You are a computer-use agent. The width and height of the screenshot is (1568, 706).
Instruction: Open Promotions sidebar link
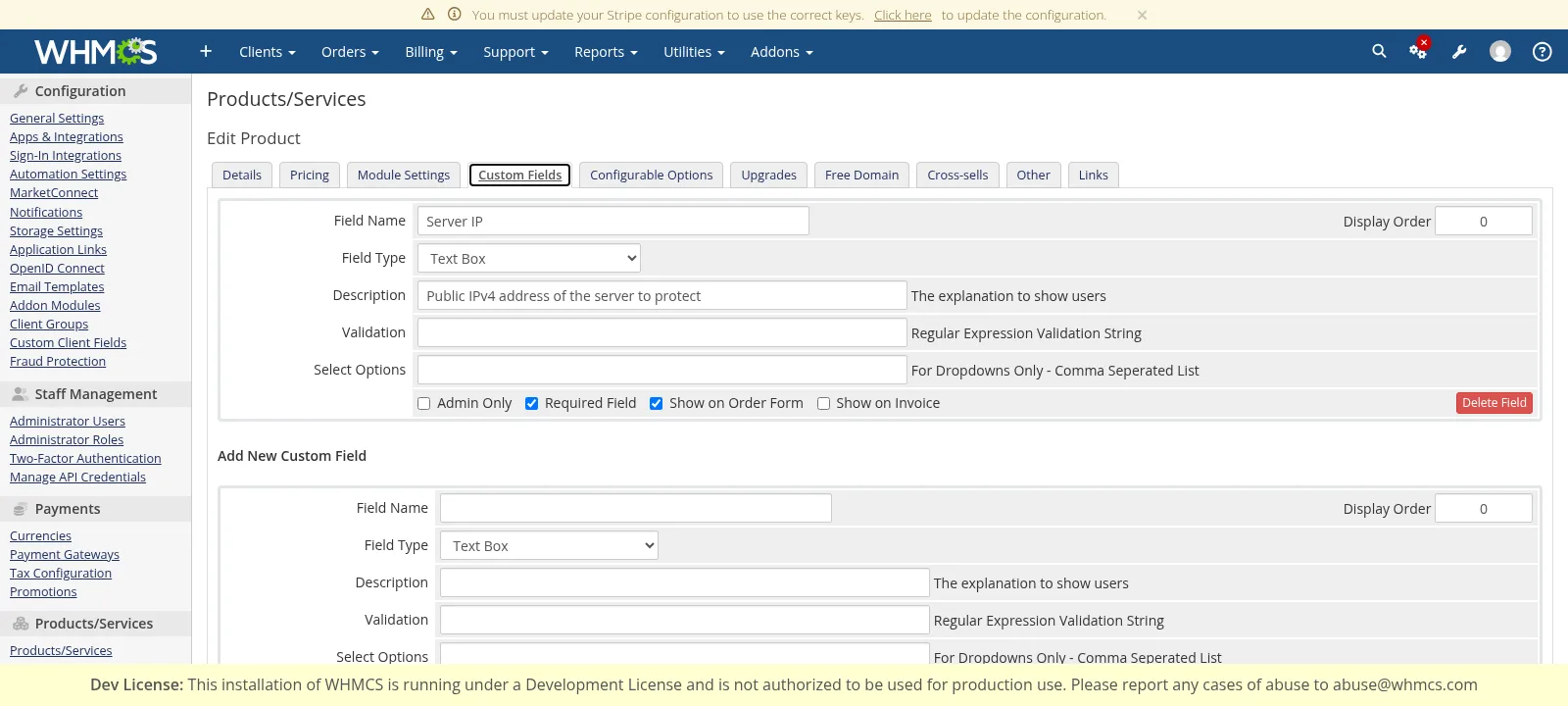[x=43, y=591]
